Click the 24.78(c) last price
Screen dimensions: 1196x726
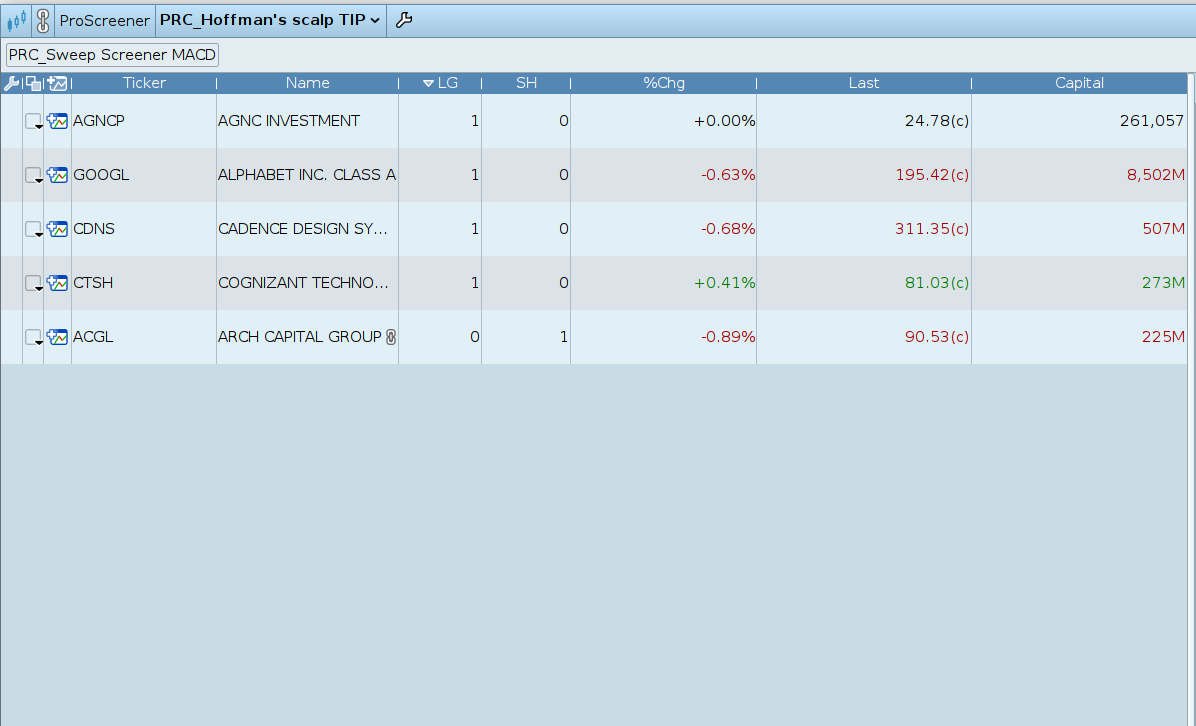pos(937,120)
